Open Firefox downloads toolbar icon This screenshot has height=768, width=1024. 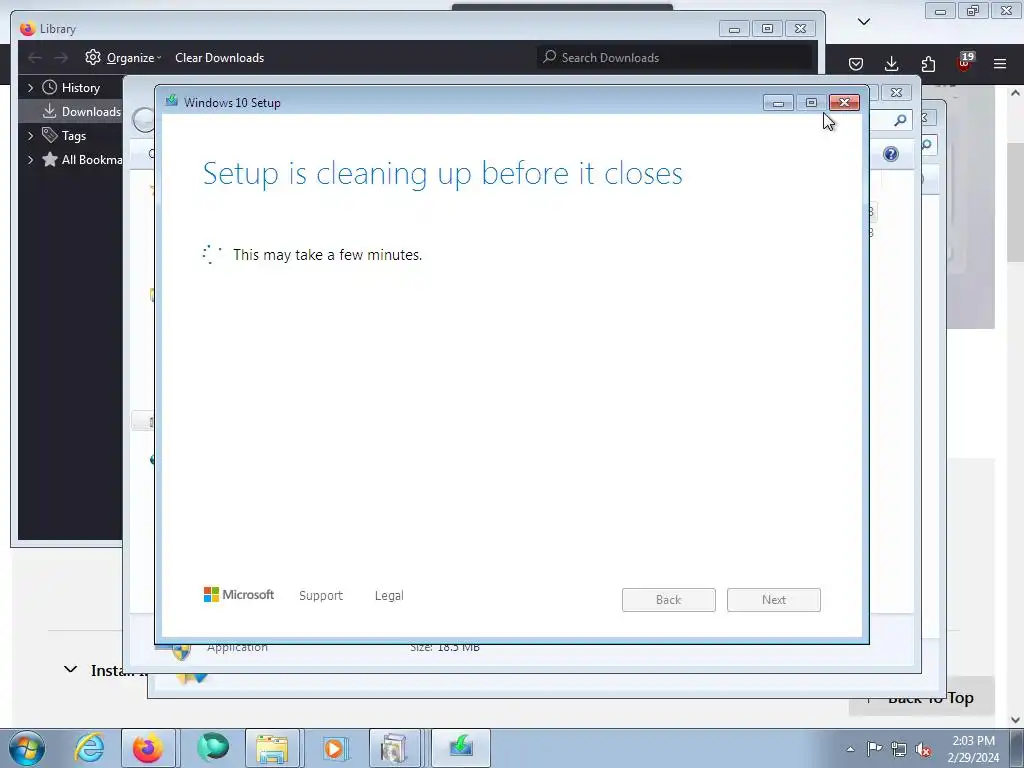(x=891, y=63)
